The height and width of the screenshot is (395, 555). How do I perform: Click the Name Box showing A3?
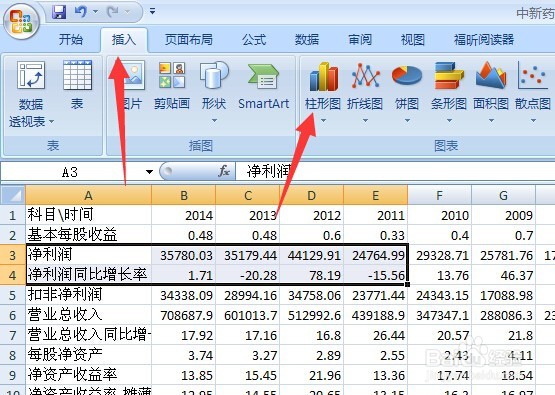[x=71, y=172]
